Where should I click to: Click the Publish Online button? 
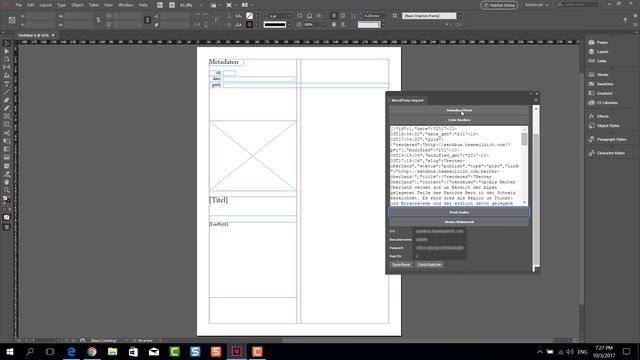499,5
